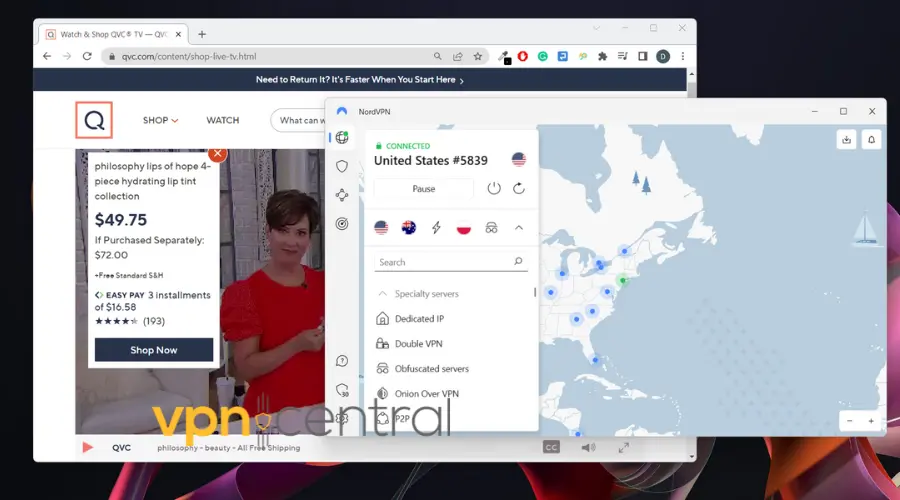Open the Chrome extensions puzzle icon
Screen dimensions: 900x500
(x=603, y=56)
